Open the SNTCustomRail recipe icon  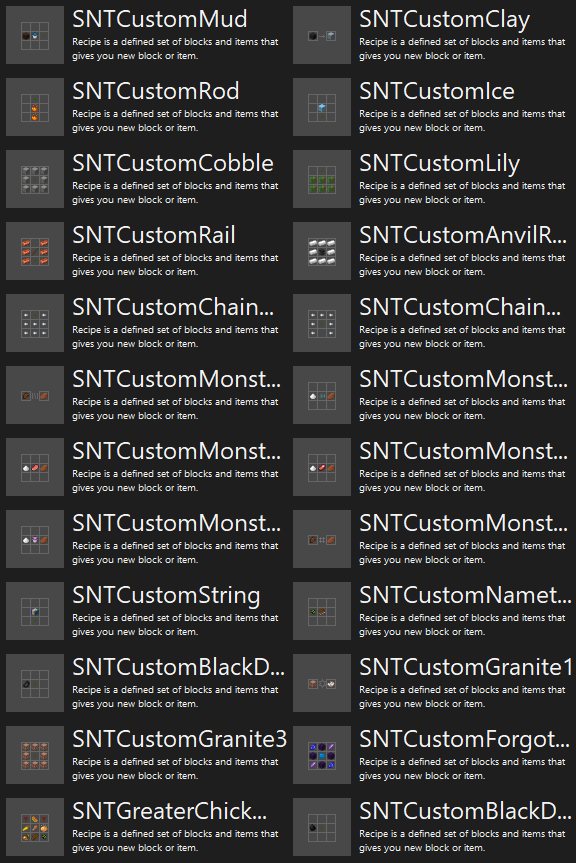pos(35,251)
